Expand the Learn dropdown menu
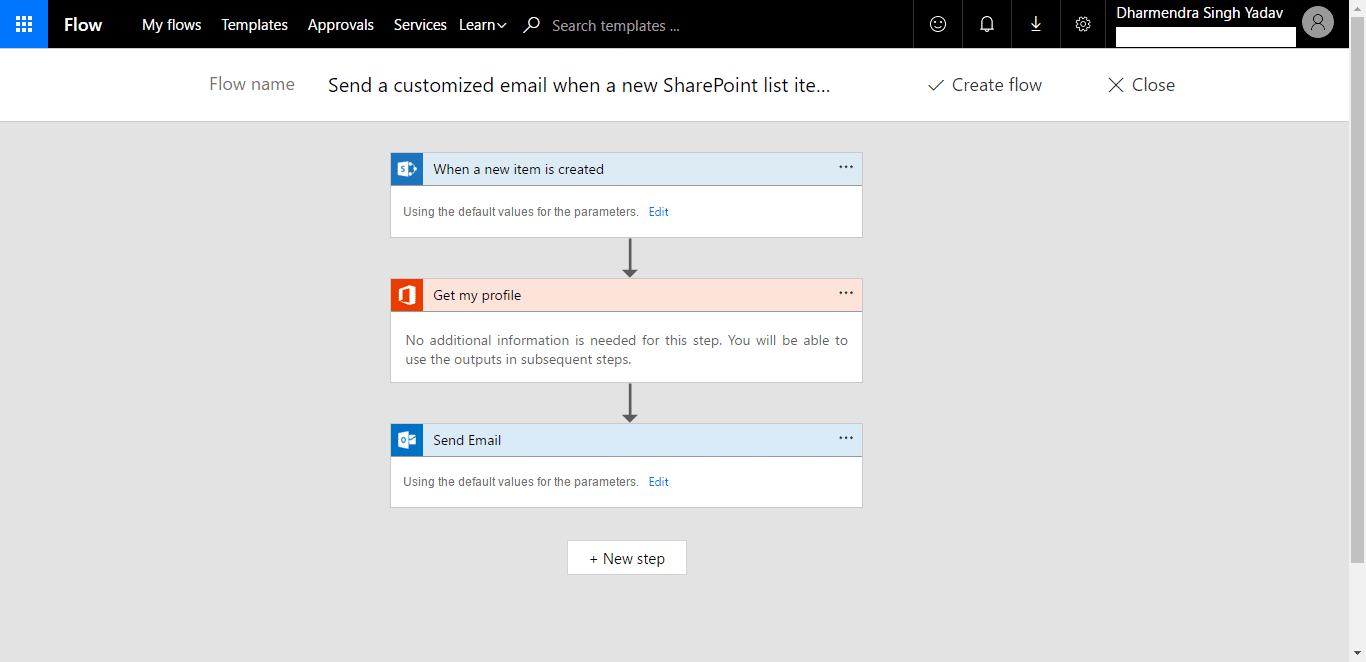Image resolution: width=1366 pixels, height=662 pixels. point(483,25)
